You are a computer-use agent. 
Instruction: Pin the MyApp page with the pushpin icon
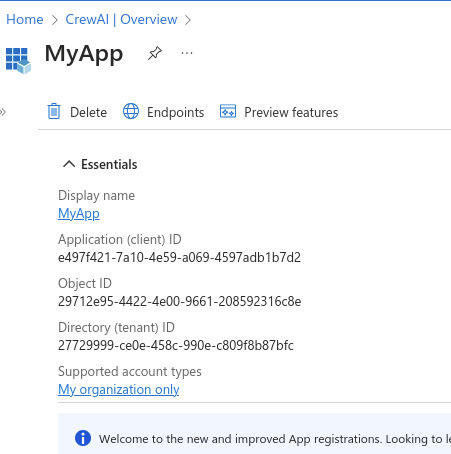155,53
